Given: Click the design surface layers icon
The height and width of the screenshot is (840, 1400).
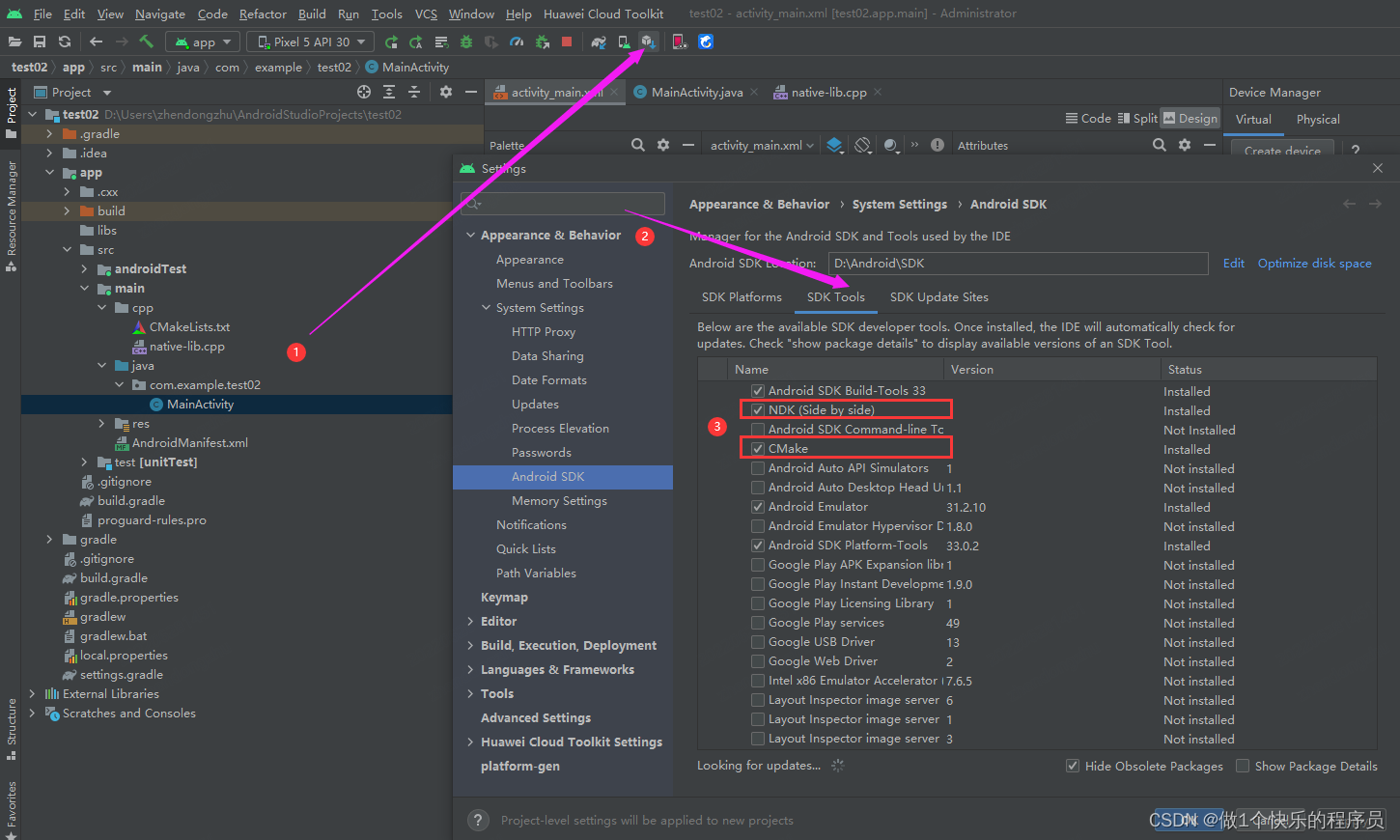Looking at the screenshot, I should (x=835, y=145).
